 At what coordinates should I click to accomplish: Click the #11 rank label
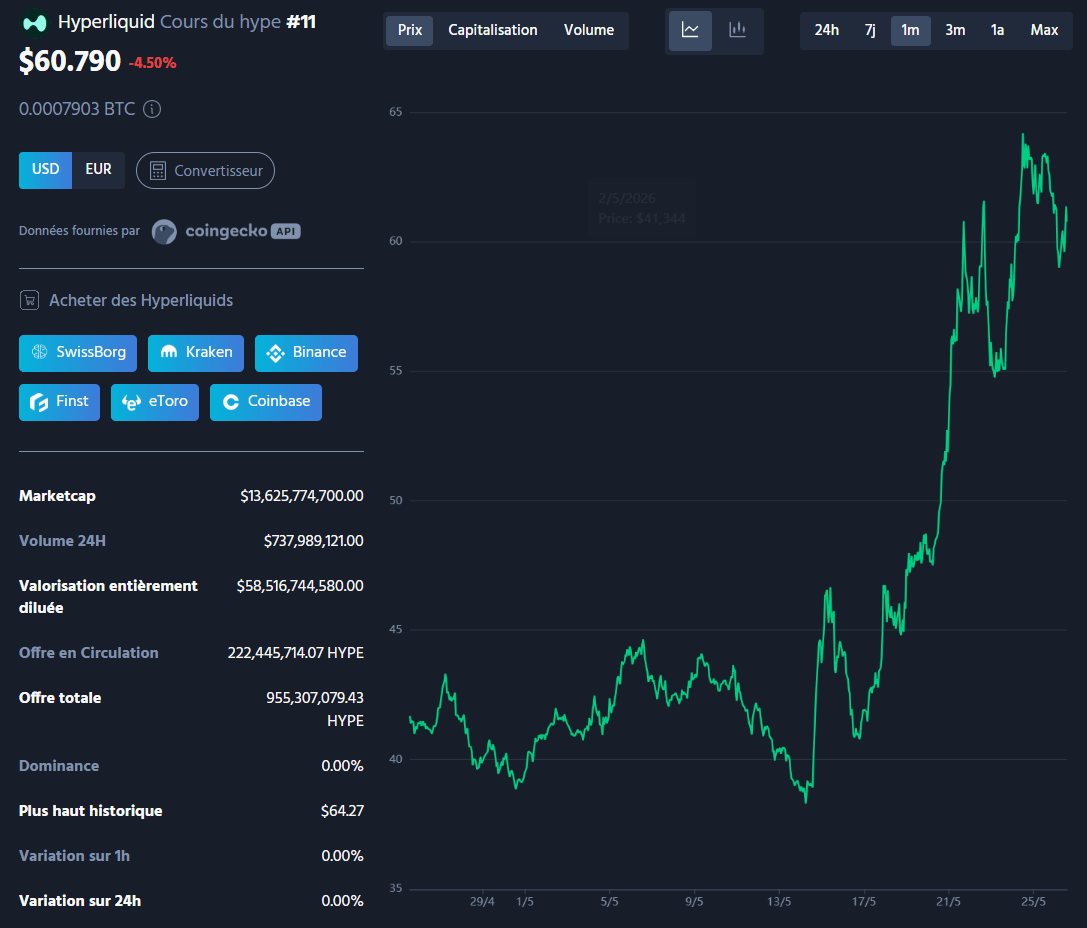[x=301, y=22]
